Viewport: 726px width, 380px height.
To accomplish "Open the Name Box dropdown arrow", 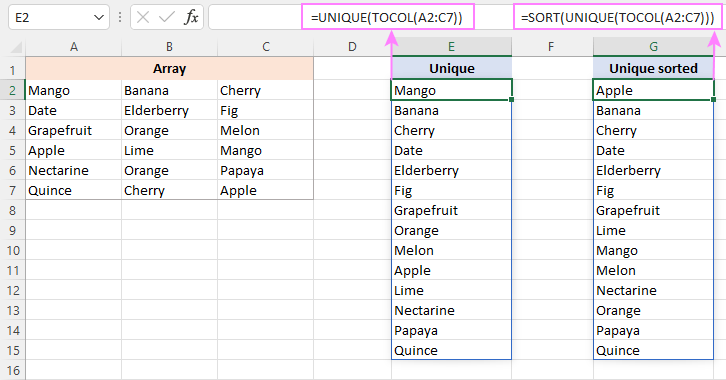I will 99,18.
